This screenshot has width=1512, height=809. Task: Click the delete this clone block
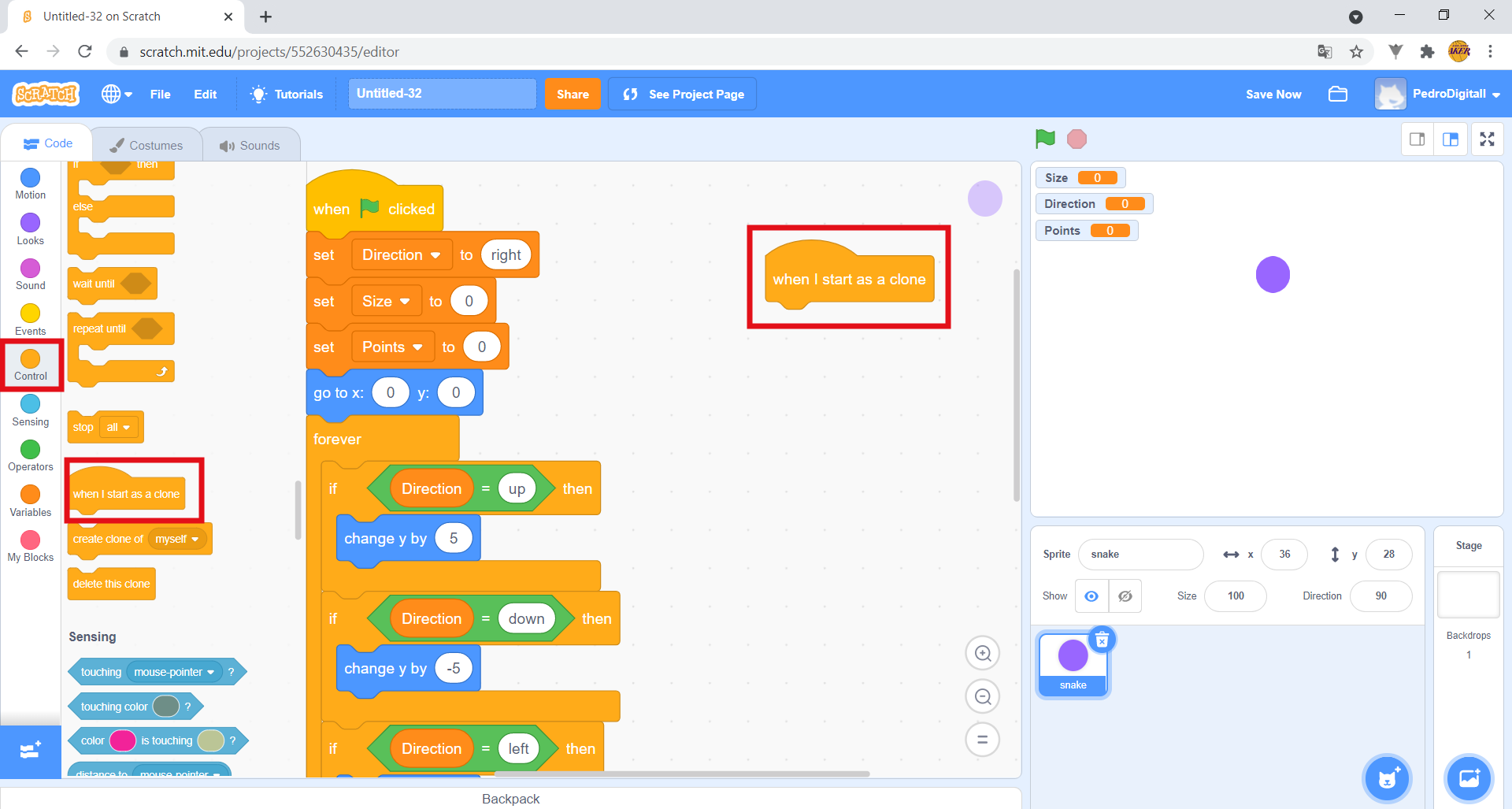pyautogui.click(x=111, y=584)
